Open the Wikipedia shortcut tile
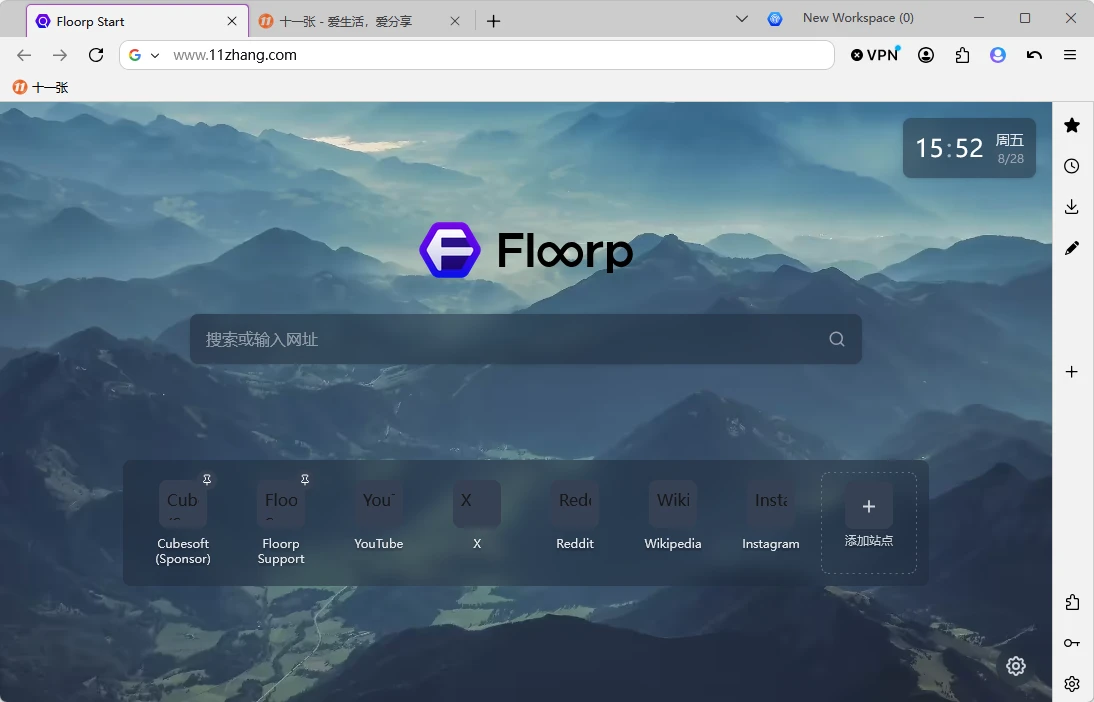The image size is (1094, 702). tap(673, 516)
